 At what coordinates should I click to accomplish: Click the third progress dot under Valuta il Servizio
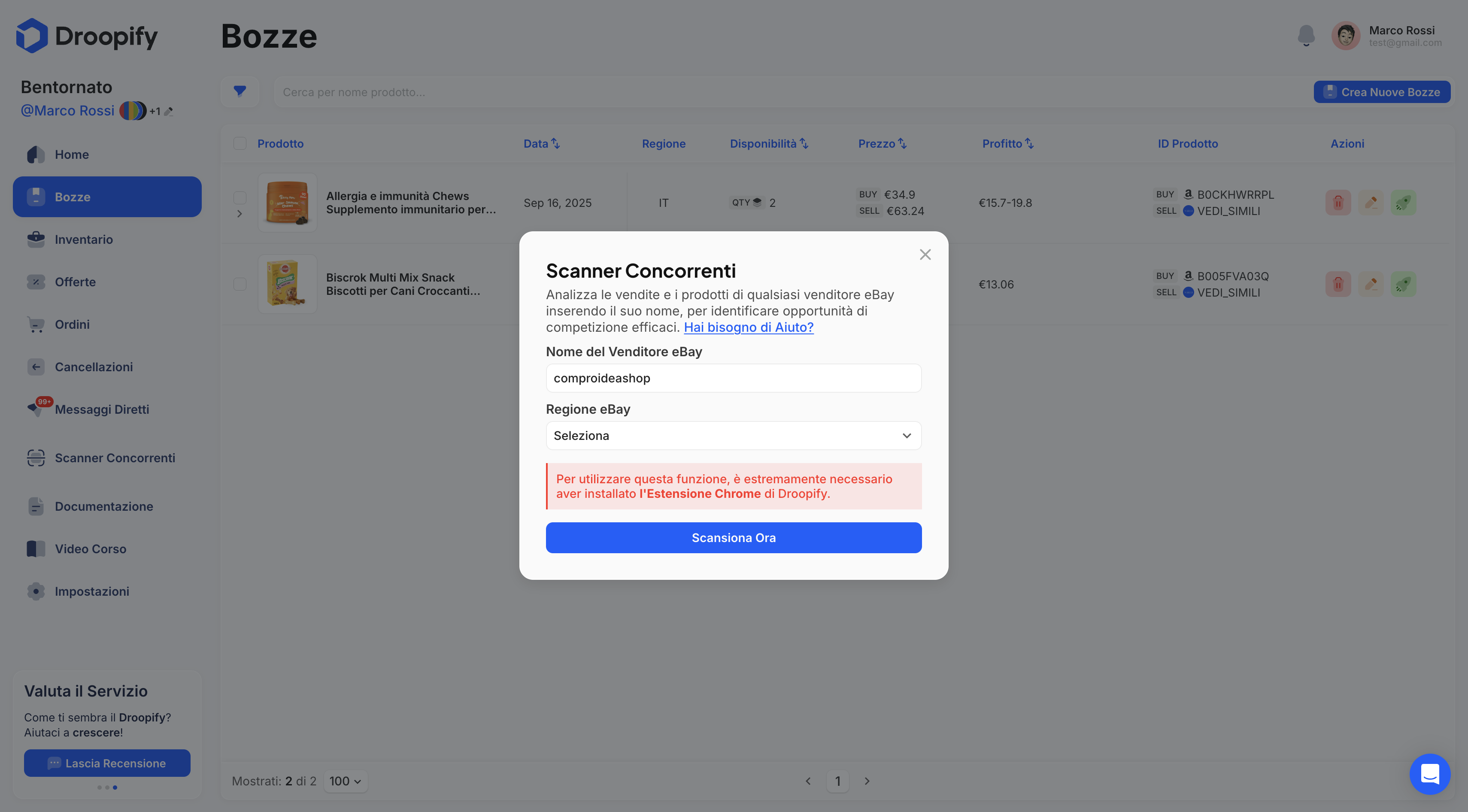(x=115, y=788)
